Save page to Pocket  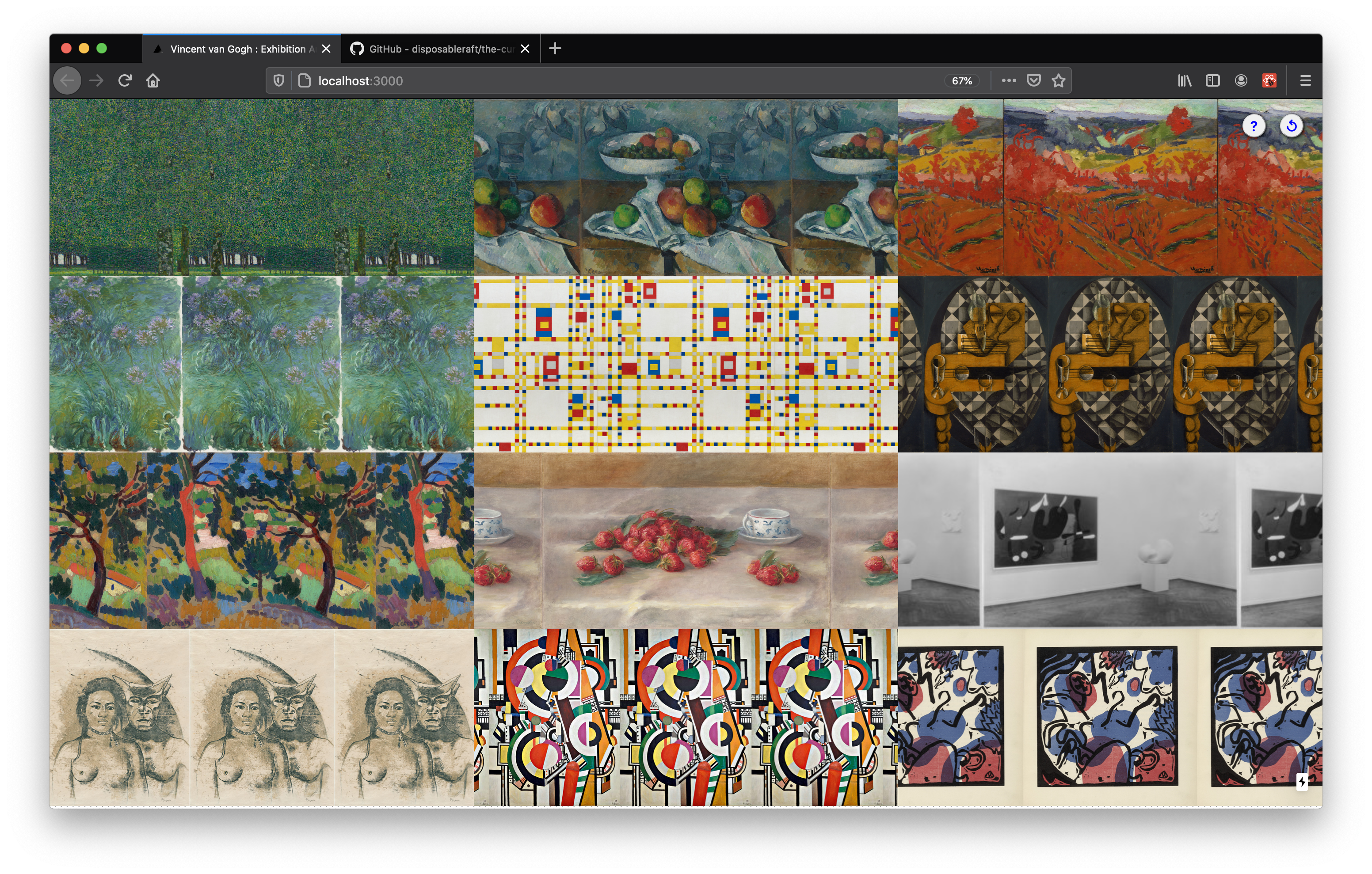[x=1033, y=81]
